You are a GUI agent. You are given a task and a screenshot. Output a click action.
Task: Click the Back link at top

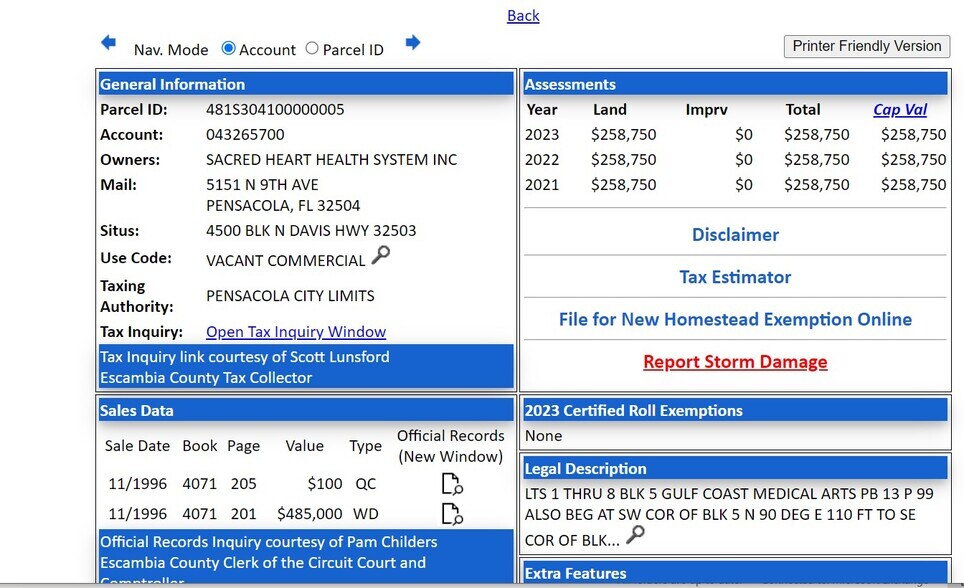(523, 15)
